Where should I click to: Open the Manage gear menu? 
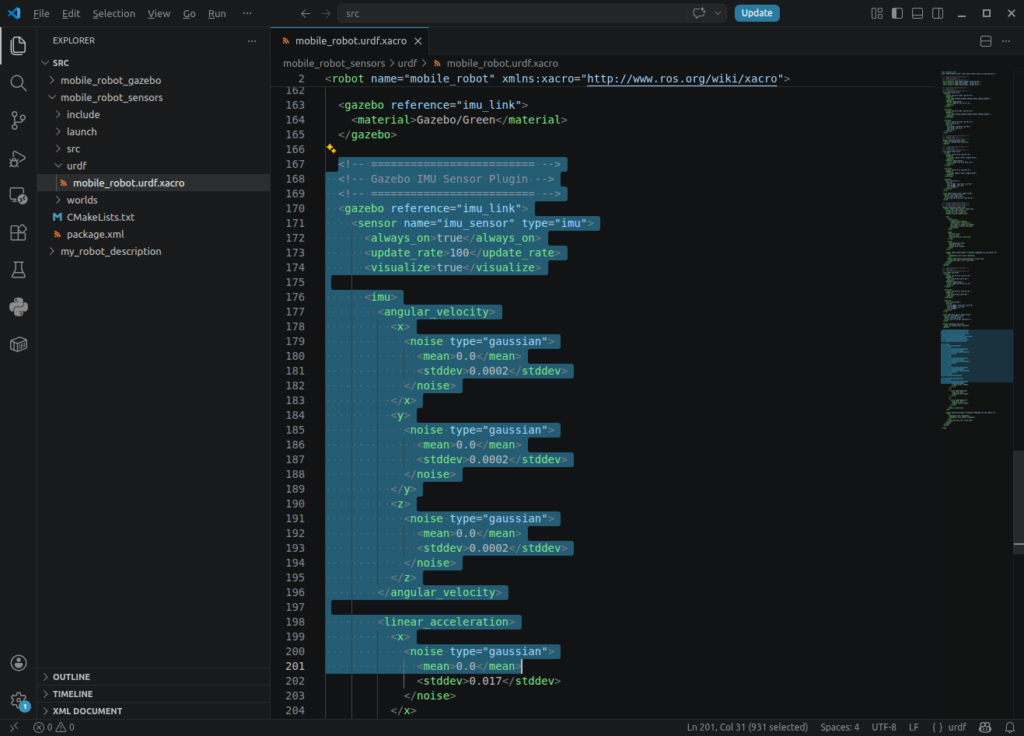tap(18, 701)
